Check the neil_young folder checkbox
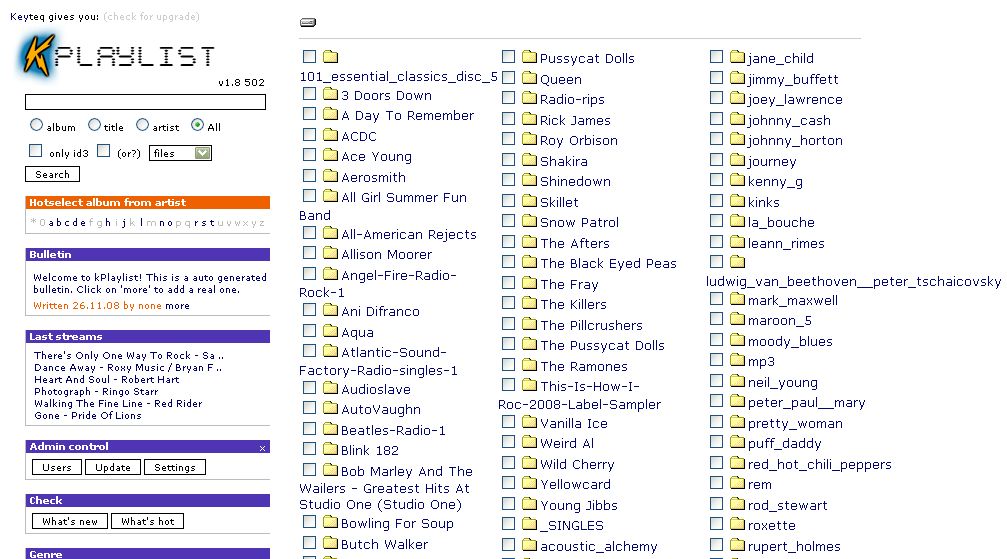Screen dimensions: 1007x559 click(717, 381)
